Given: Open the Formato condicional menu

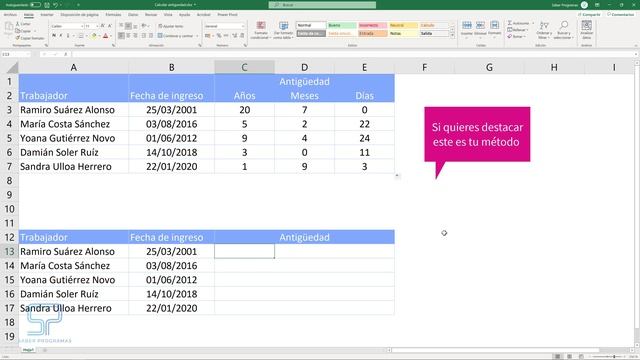Looking at the screenshot, I should point(260,30).
